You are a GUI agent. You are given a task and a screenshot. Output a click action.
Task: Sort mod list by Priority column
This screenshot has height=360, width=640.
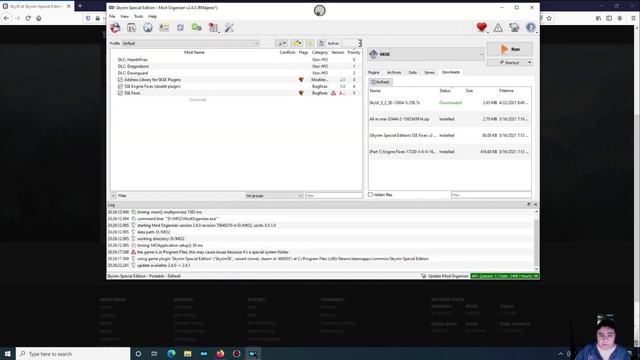coord(354,52)
